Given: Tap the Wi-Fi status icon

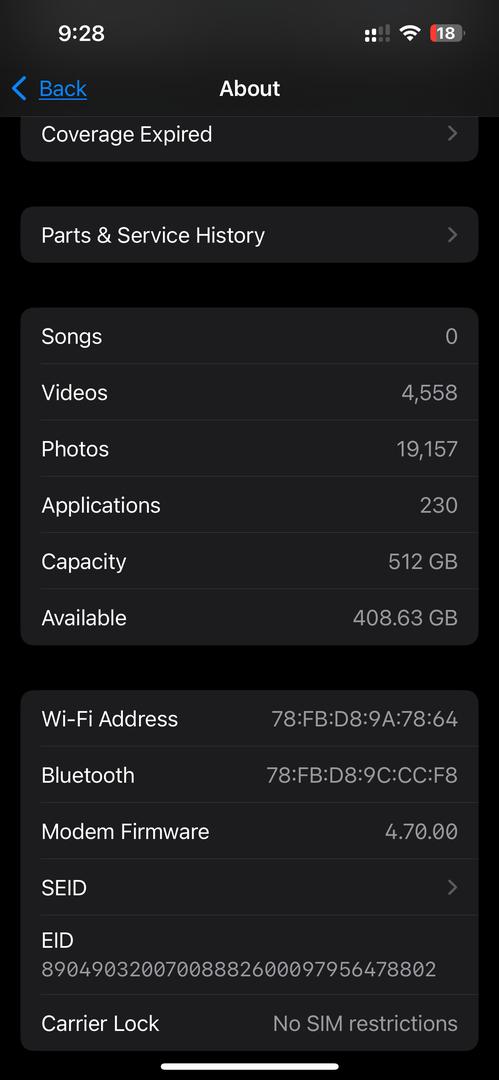Looking at the screenshot, I should [411, 32].
